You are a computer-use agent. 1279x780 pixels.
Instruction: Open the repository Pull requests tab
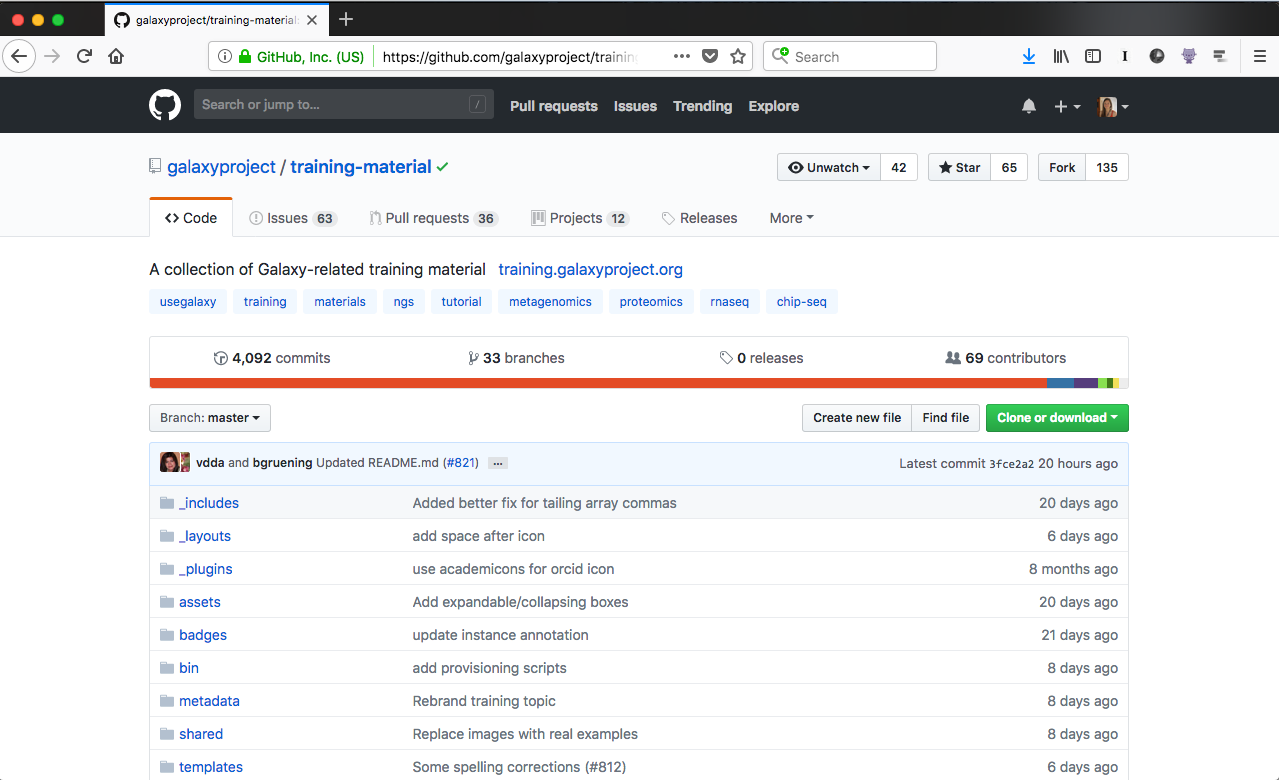pos(433,218)
